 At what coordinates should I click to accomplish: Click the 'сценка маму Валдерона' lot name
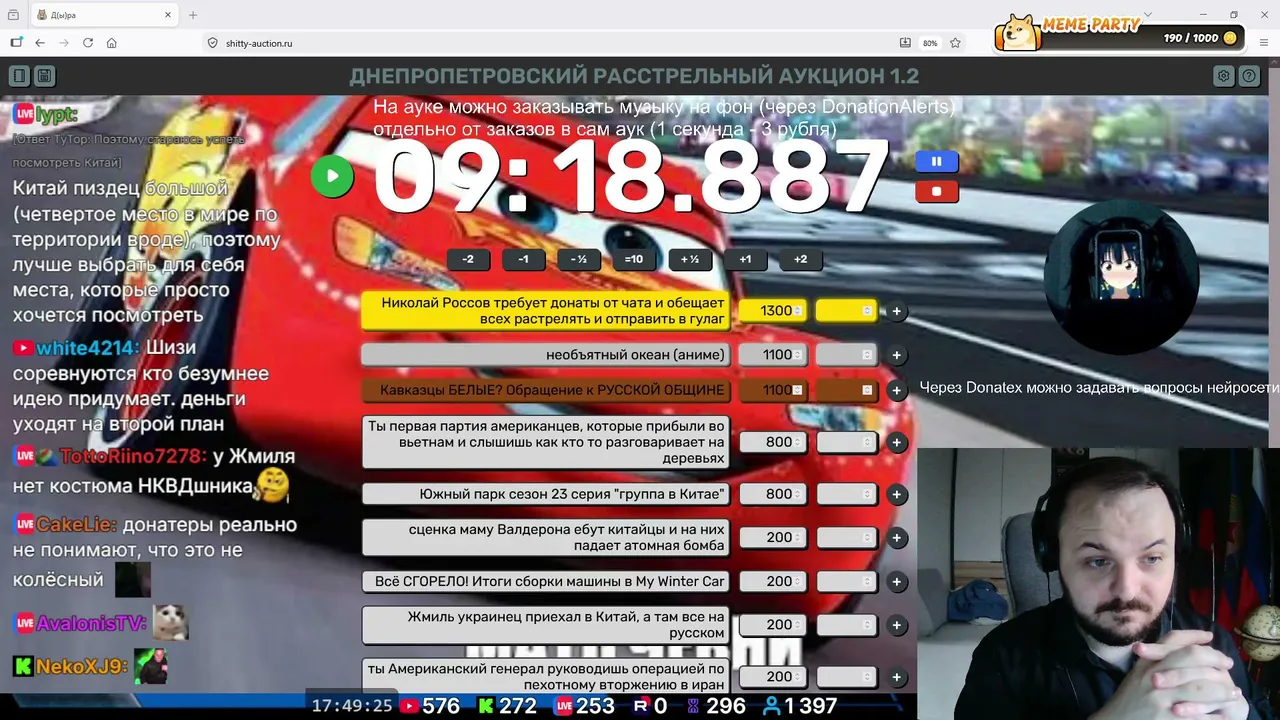(546, 537)
